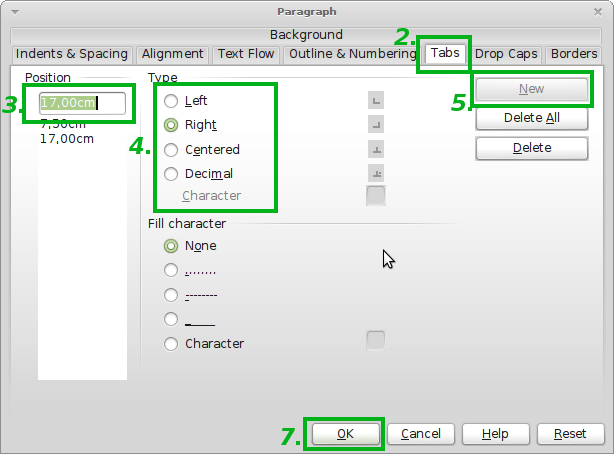This screenshot has width=614, height=454.
Task: Select the dotted fill character option
Action: [171, 270]
